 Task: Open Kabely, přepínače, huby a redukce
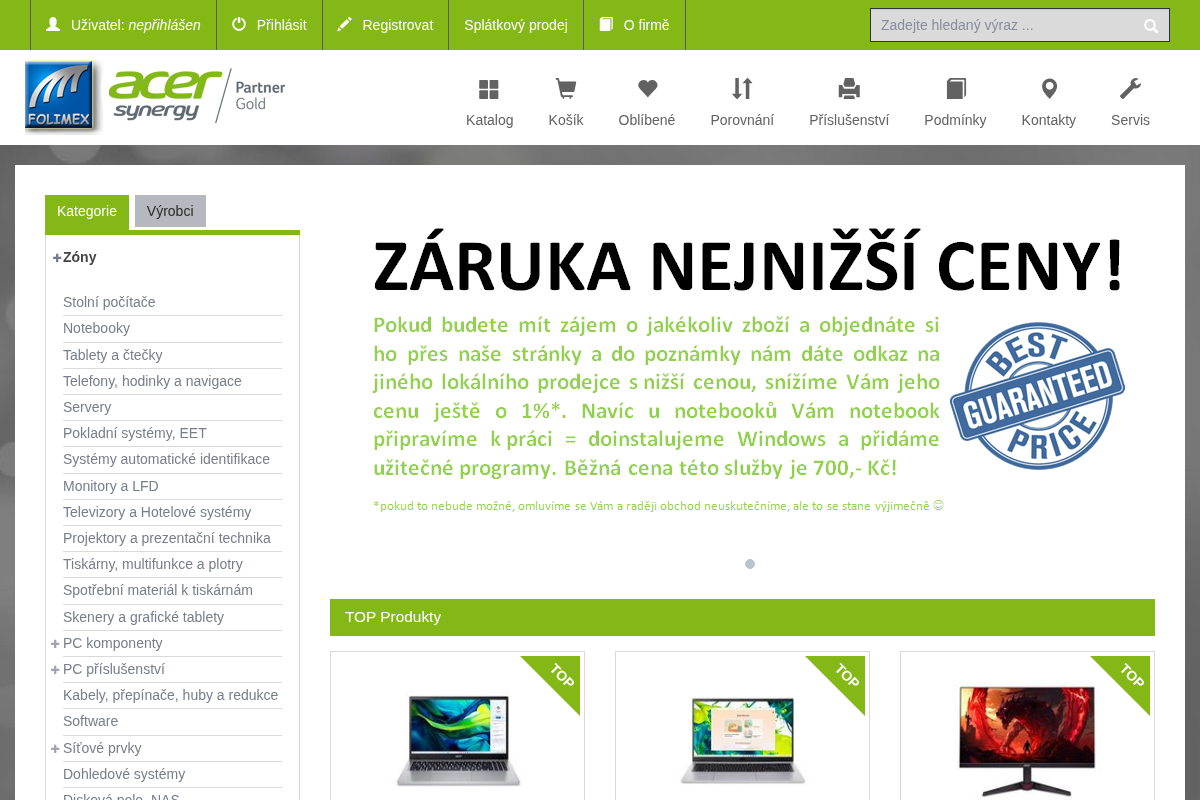point(170,695)
